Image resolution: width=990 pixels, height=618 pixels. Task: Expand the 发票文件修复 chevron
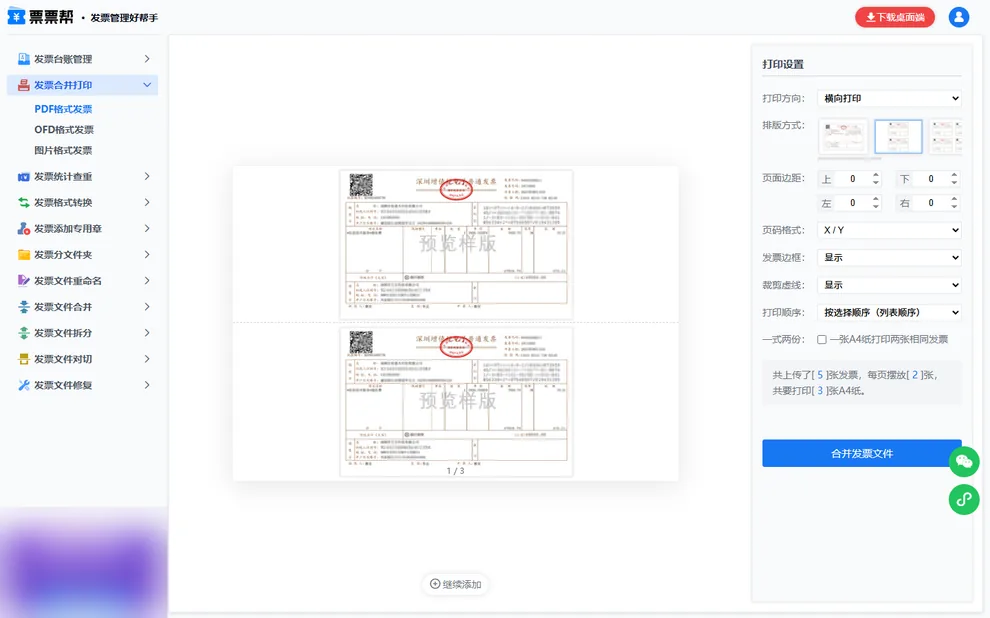coord(147,385)
